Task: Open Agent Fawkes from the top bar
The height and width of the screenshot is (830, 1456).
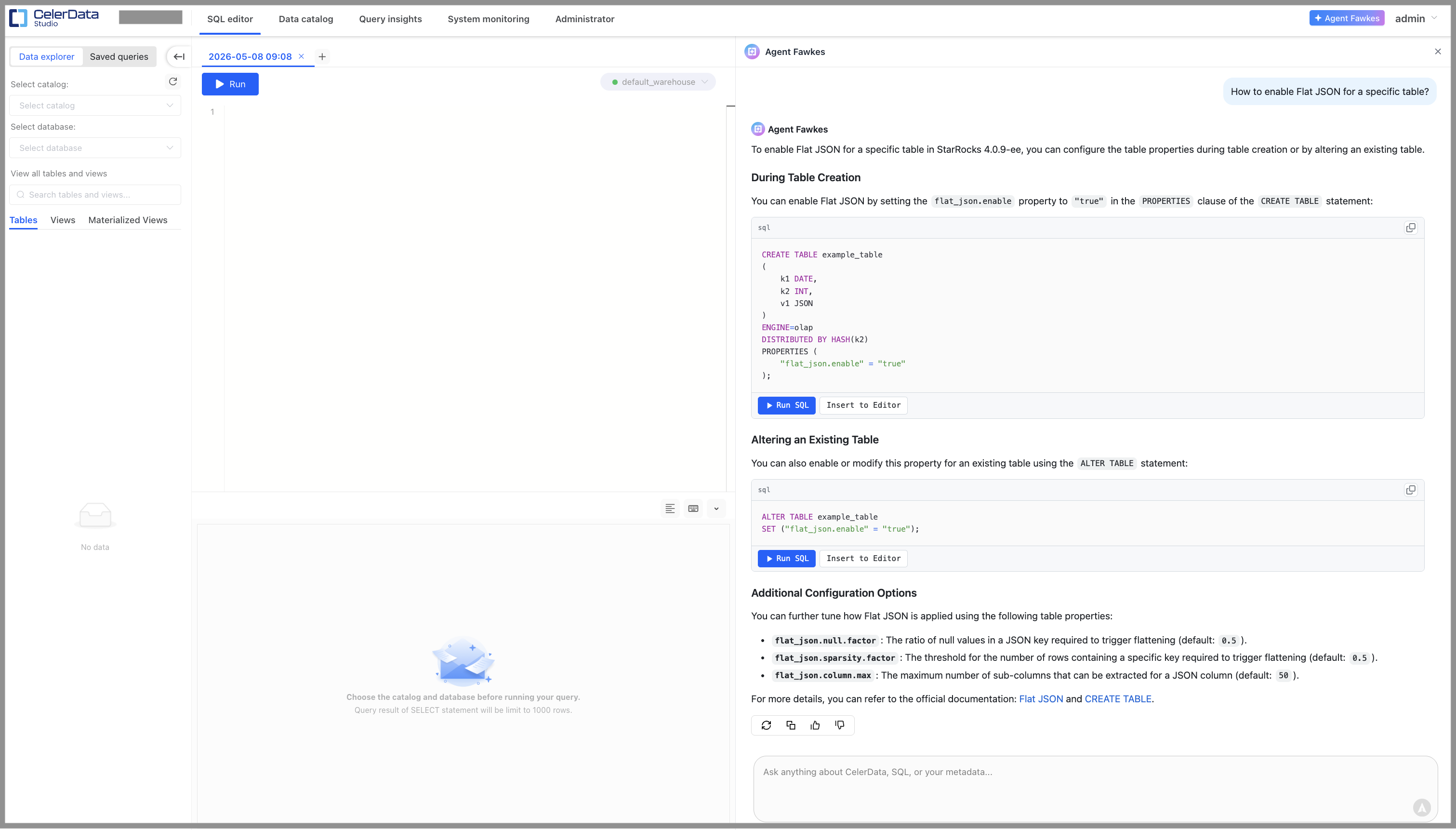Action: tap(1347, 18)
